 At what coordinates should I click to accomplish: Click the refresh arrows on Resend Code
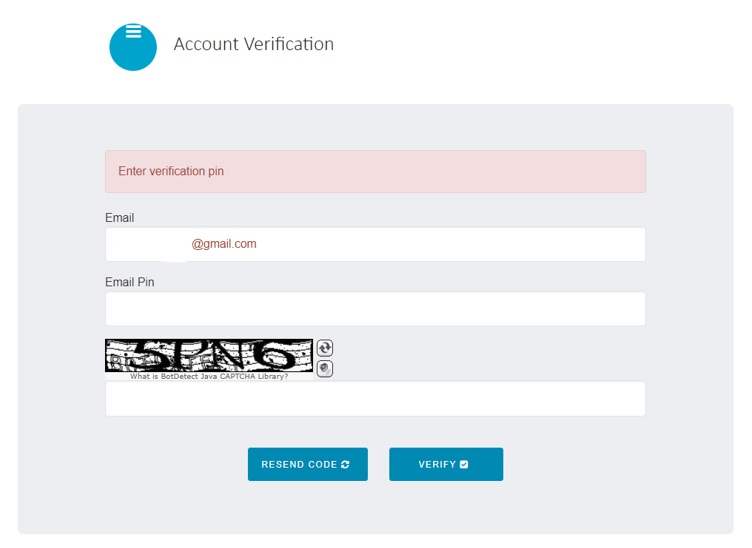point(345,465)
